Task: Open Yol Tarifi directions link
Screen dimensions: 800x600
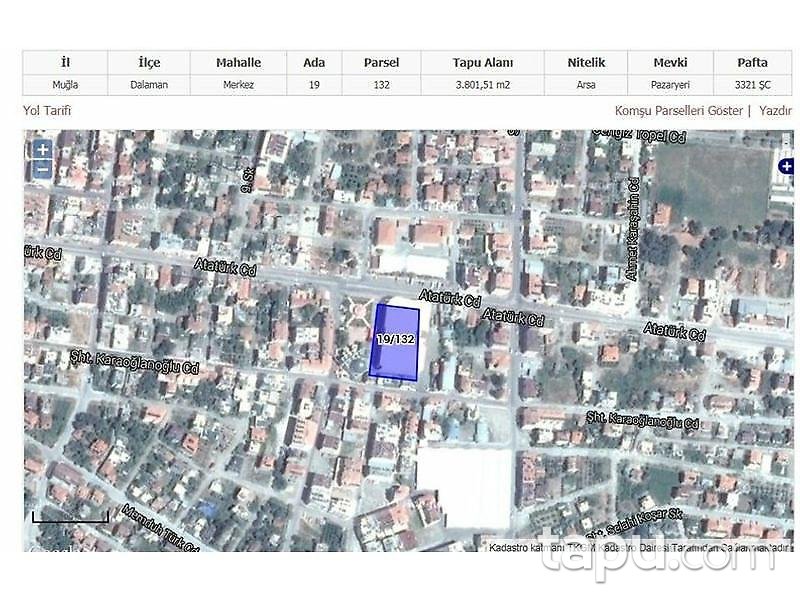Action: coord(49,110)
